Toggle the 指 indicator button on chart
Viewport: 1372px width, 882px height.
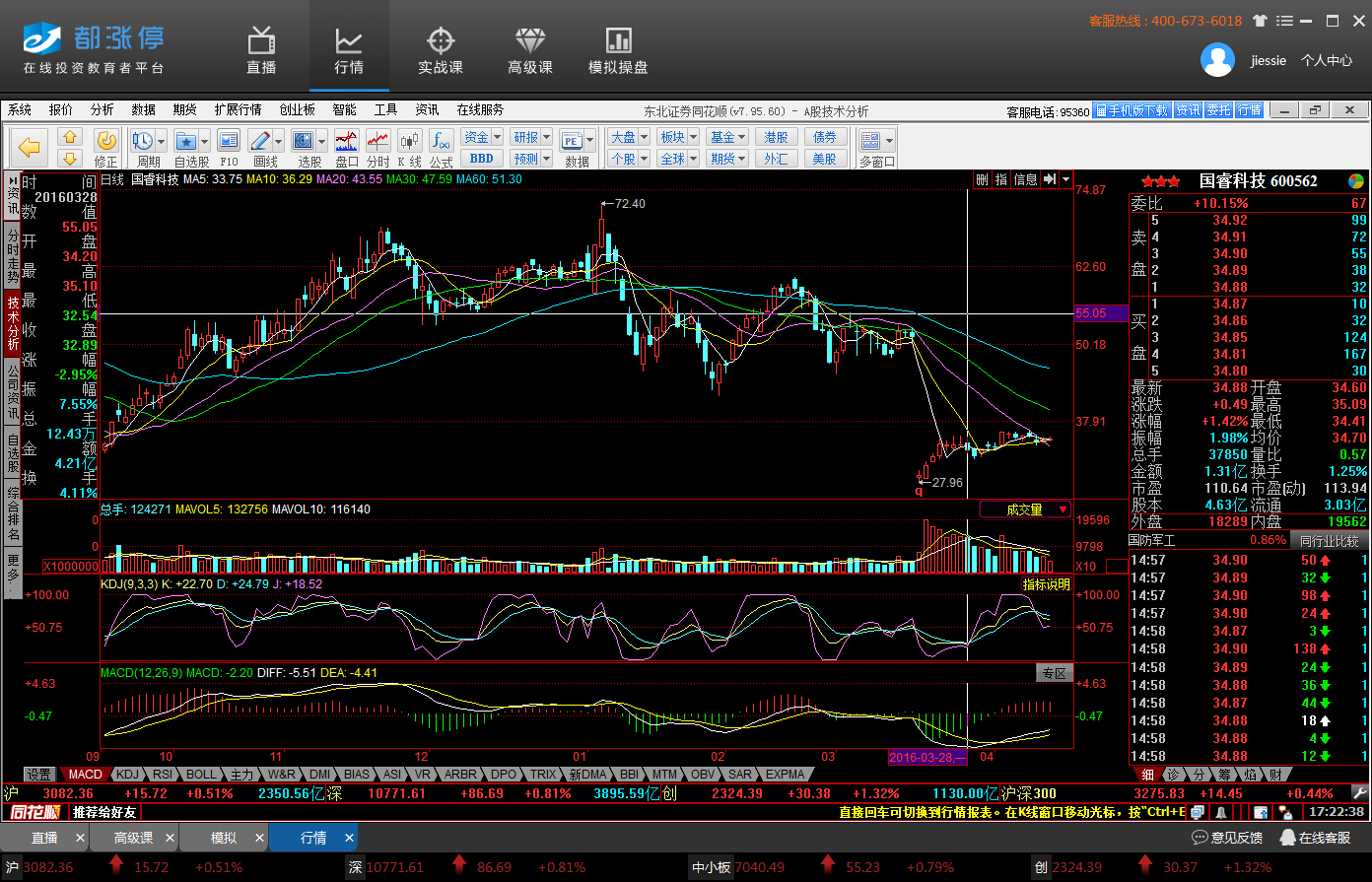(x=1001, y=179)
